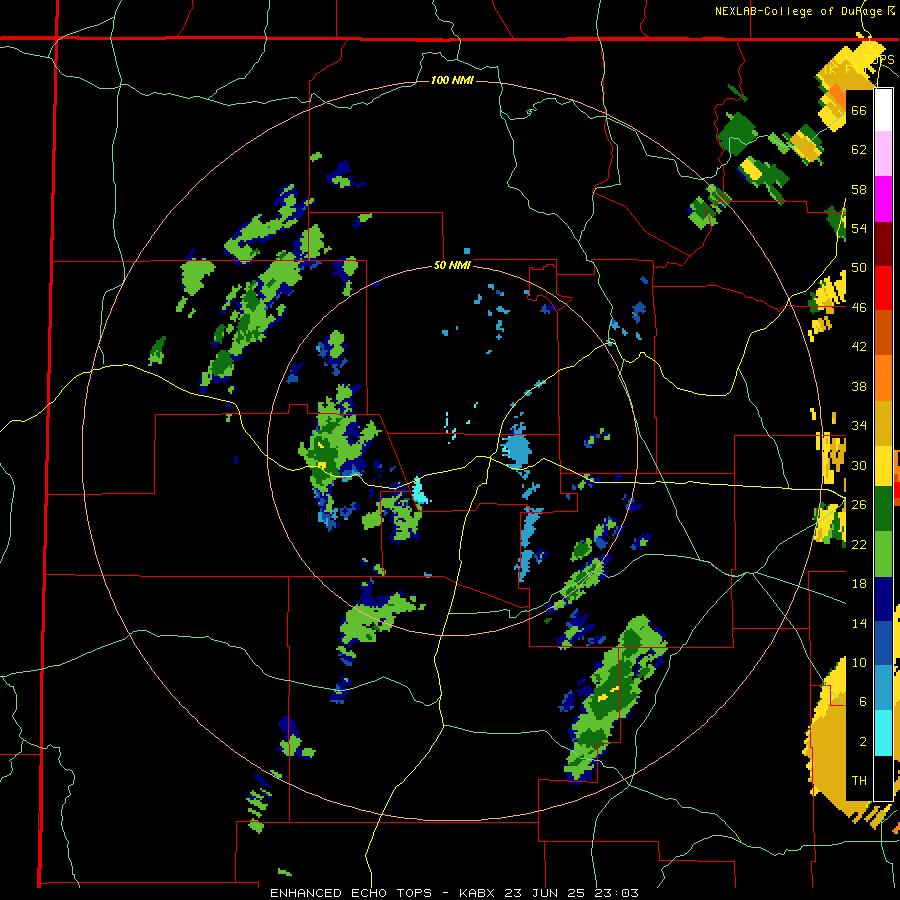Click the 23 JUN 25 date text
The image size is (900, 900).
click(544, 893)
